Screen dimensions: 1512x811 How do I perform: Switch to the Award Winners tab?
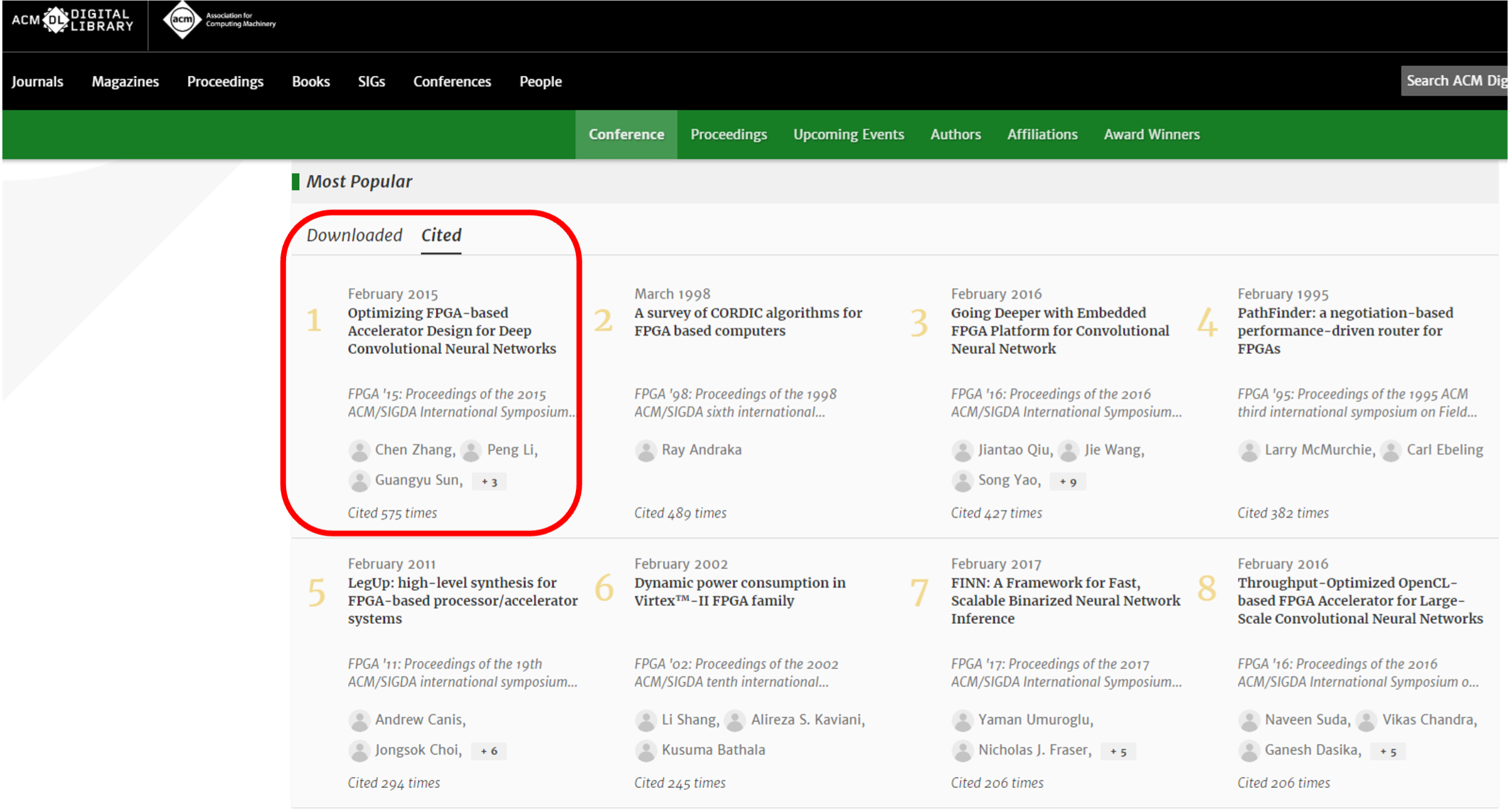(x=1151, y=134)
